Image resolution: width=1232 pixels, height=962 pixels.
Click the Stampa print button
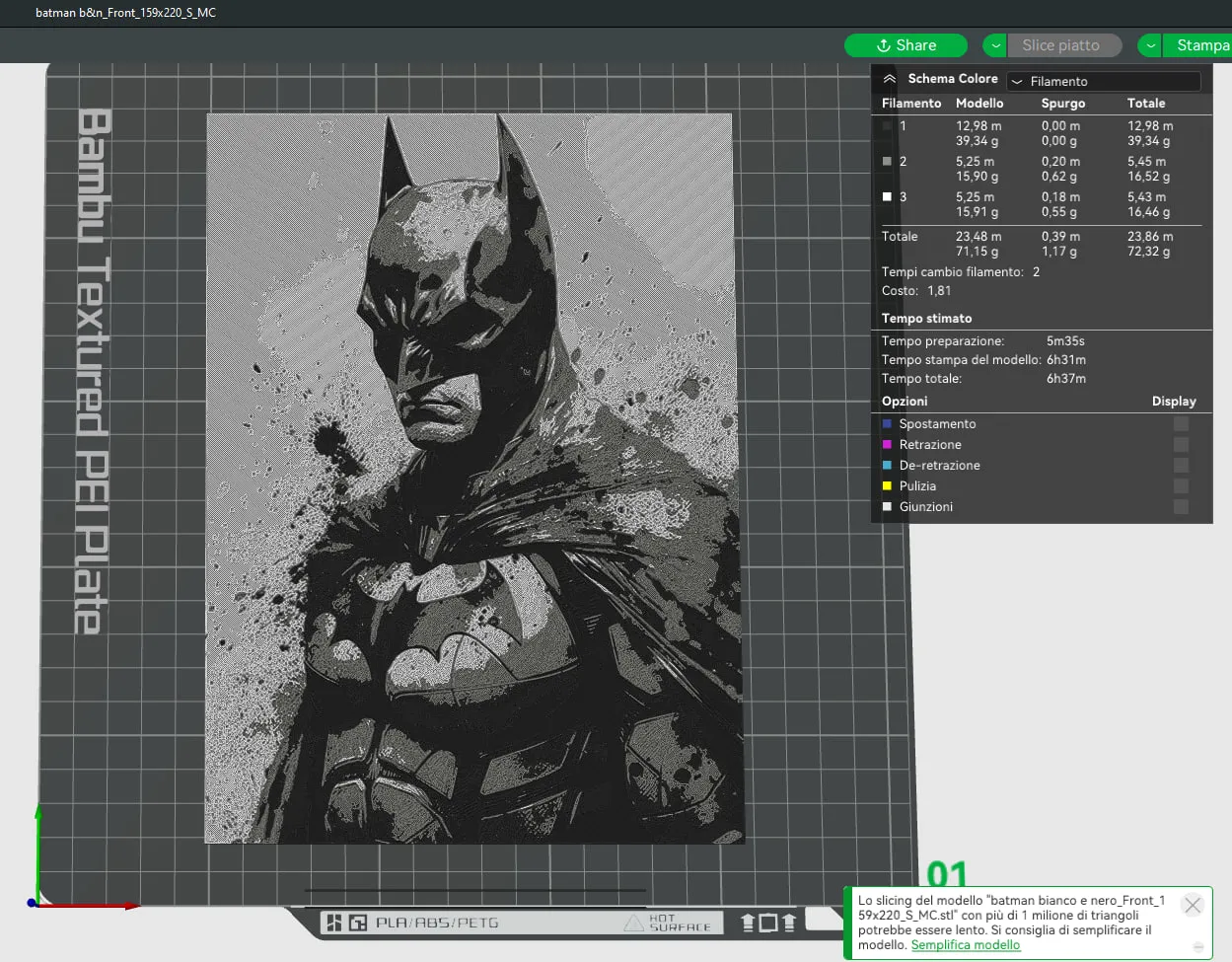click(x=1196, y=45)
